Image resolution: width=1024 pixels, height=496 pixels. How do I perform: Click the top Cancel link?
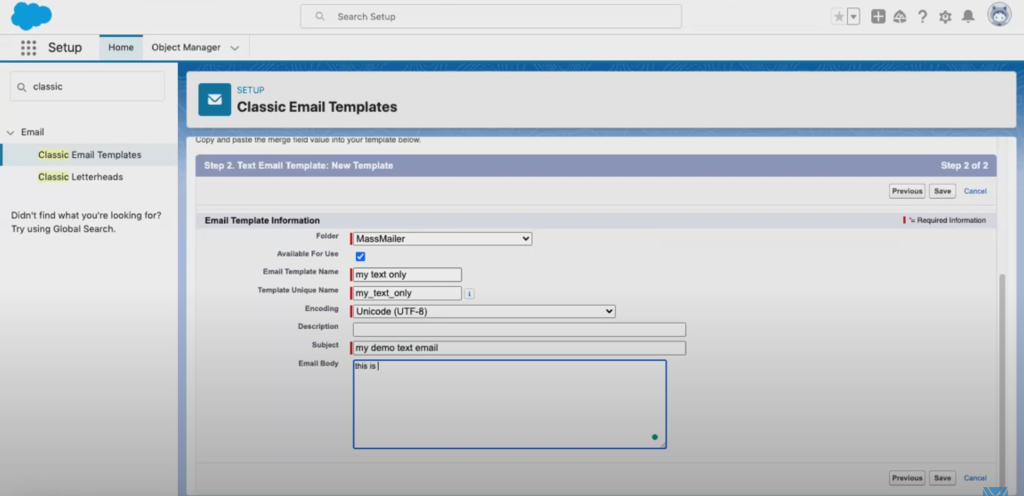click(975, 191)
